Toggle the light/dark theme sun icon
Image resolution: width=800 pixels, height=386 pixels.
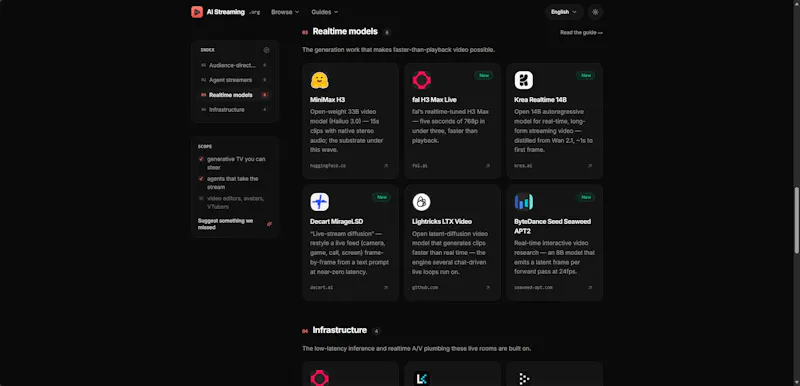point(595,12)
